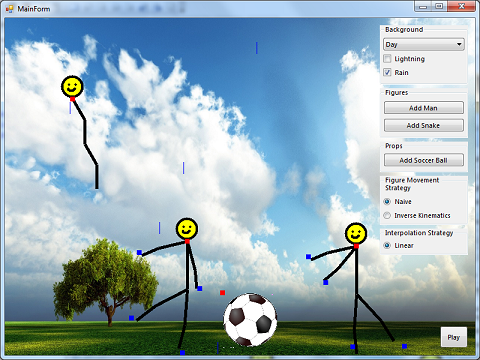Viewport: 480px width, 360px height.
Task: Select the right man's straight leg foot handle
Action: 353,347
